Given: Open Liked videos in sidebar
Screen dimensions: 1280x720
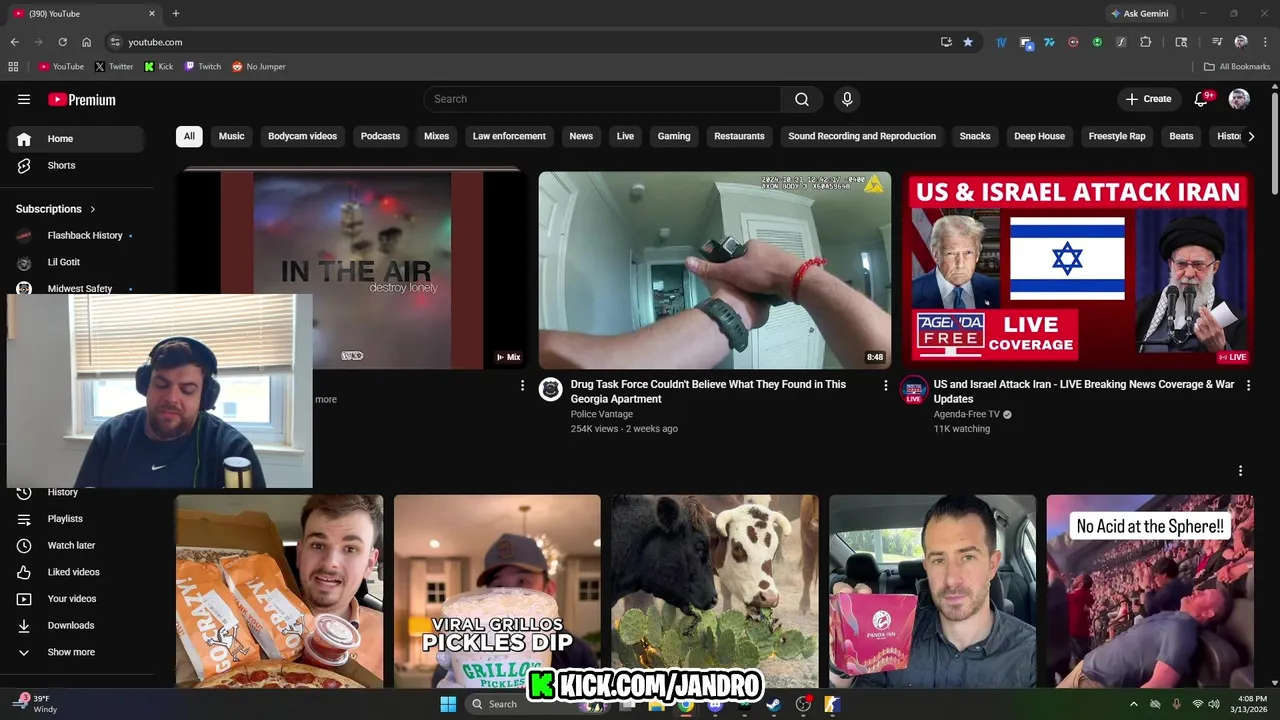Looking at the screenshot, I should pos(75,572).
